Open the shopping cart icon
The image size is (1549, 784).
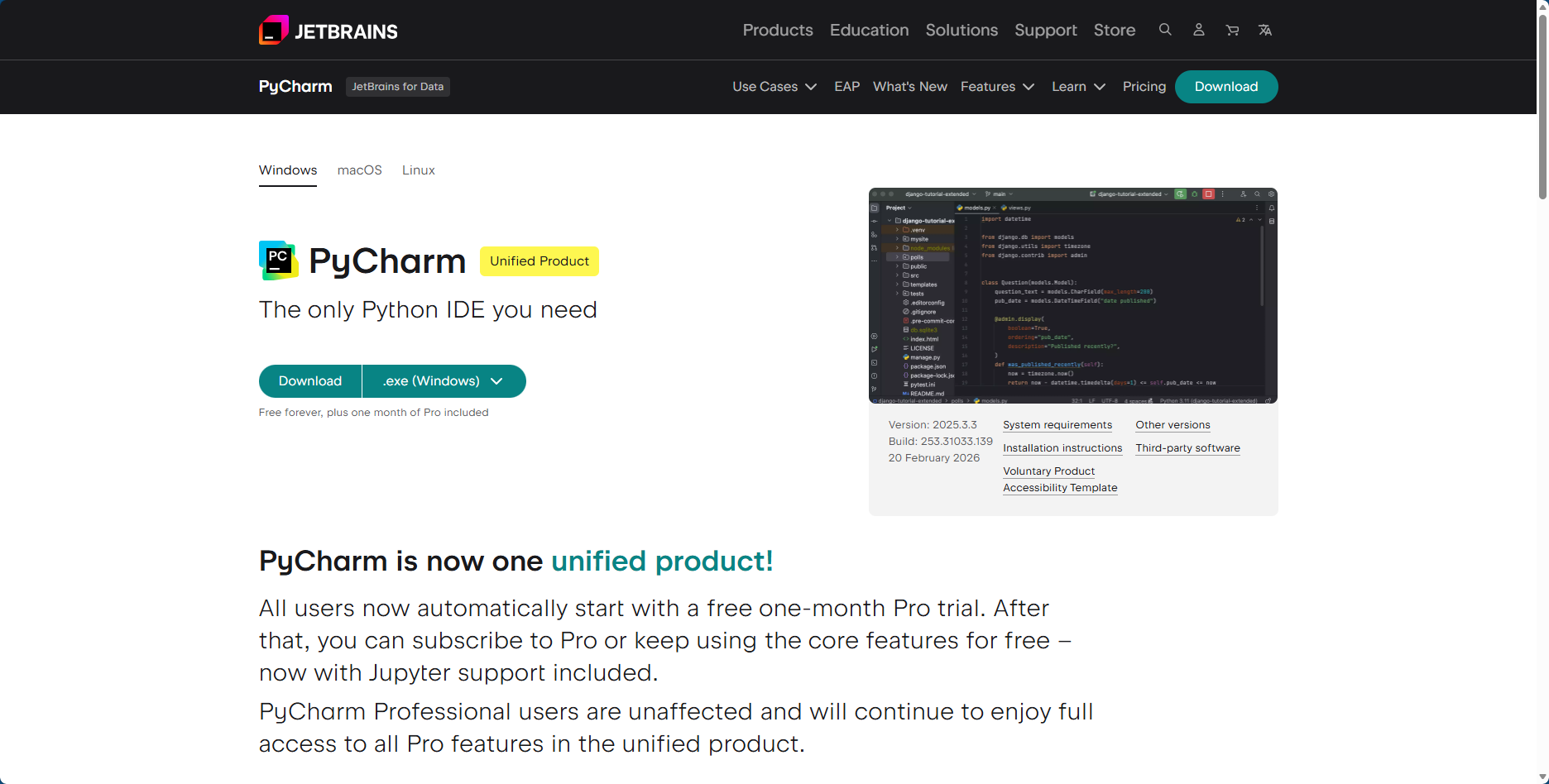1232,30
